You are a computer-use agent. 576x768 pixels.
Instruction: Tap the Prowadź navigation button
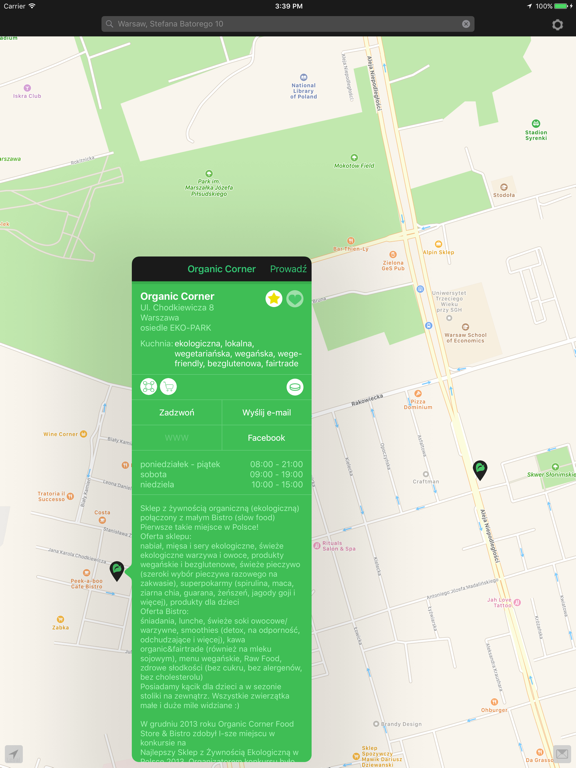click(x=288, y=269)
